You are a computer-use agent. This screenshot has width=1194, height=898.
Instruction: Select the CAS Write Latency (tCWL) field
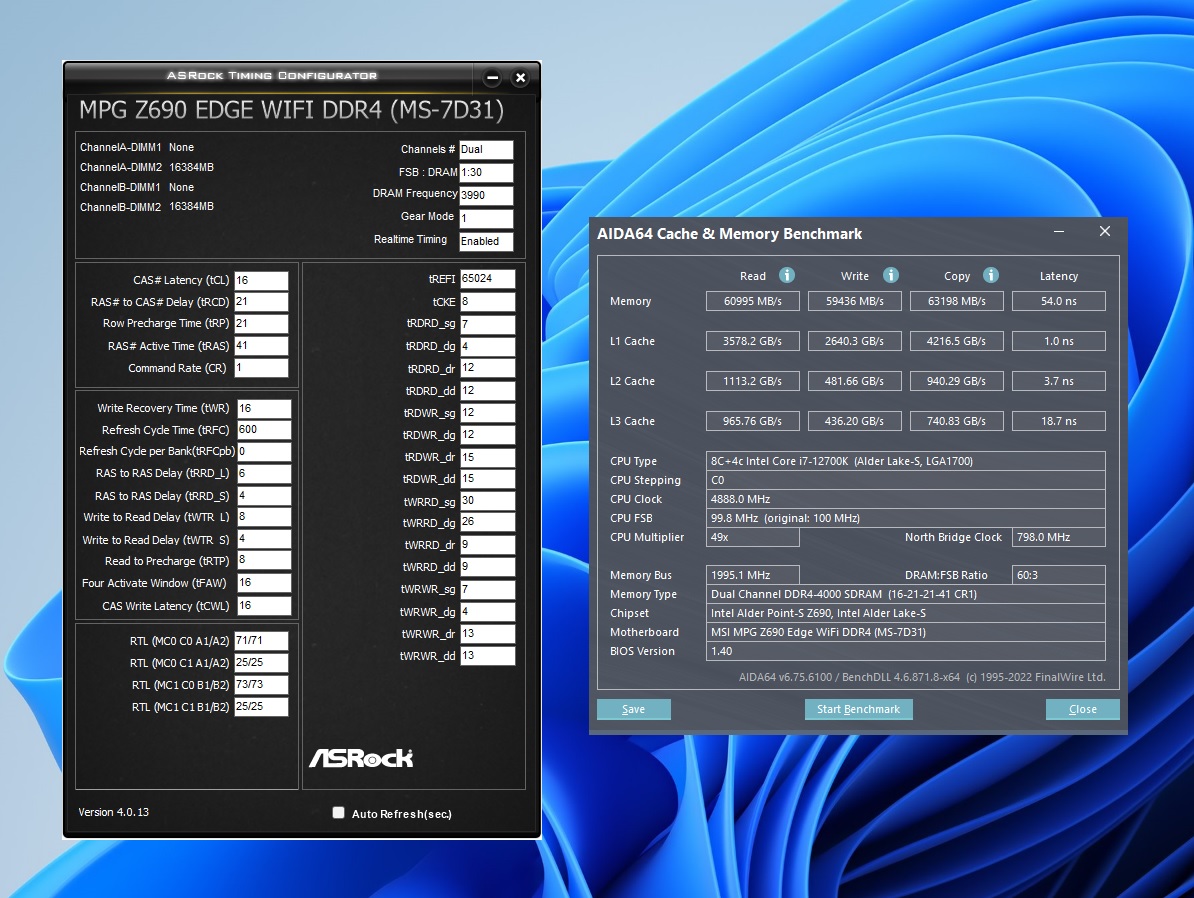tap(264, 606)
